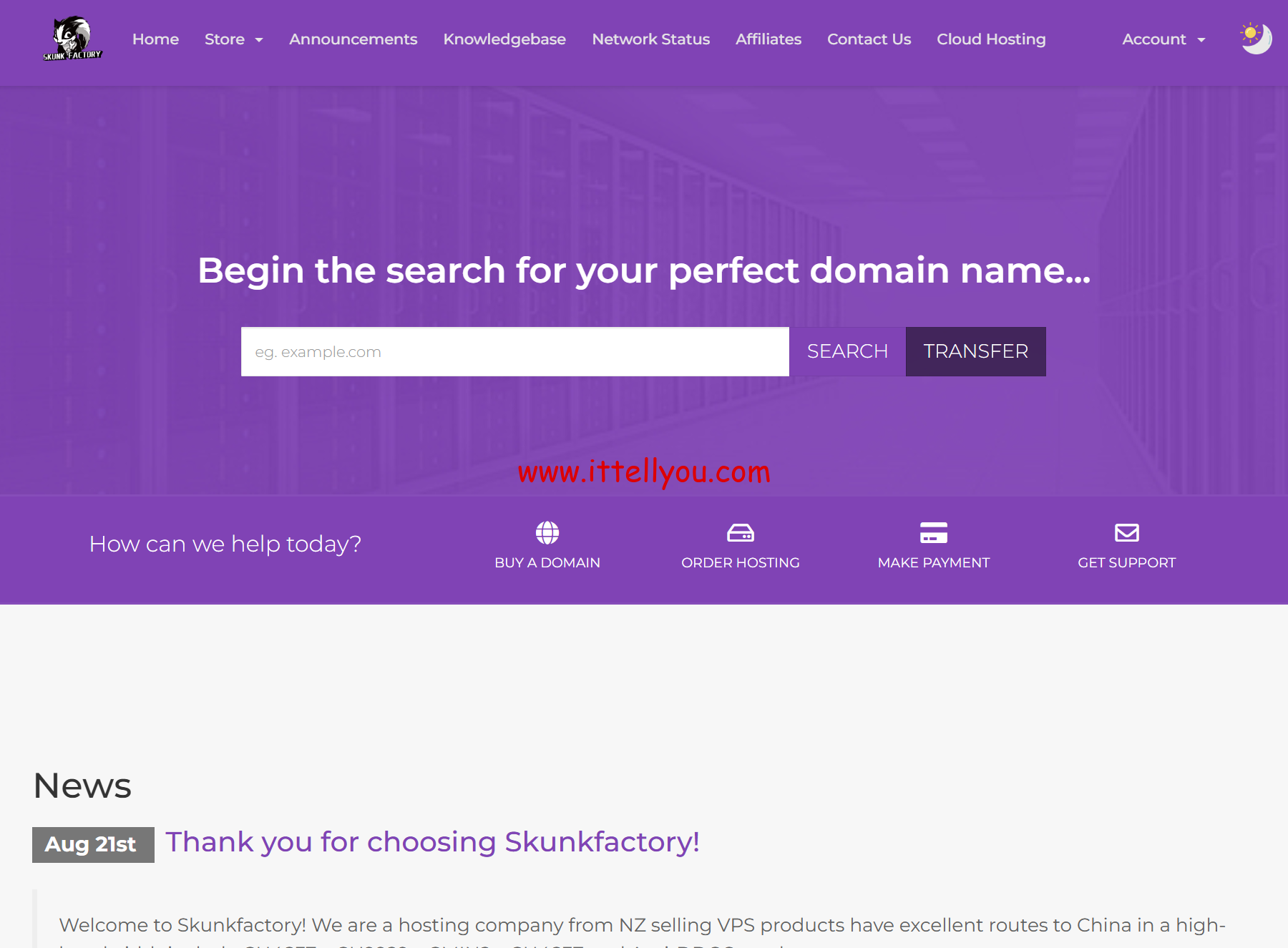Click the Make Payment credit card icon
Viewport: 1288px width, 948px height.
point(933,532)
